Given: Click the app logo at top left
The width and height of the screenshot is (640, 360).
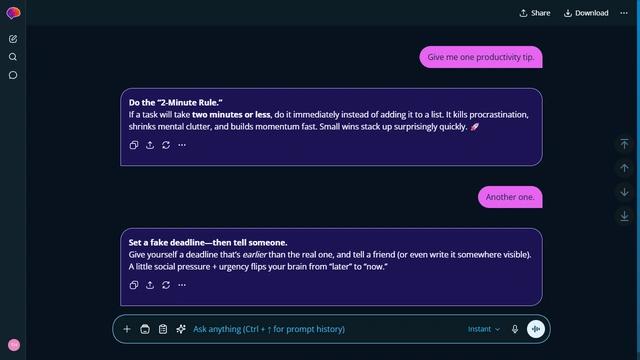Looking at the screenshot, I should coord(13,13).
